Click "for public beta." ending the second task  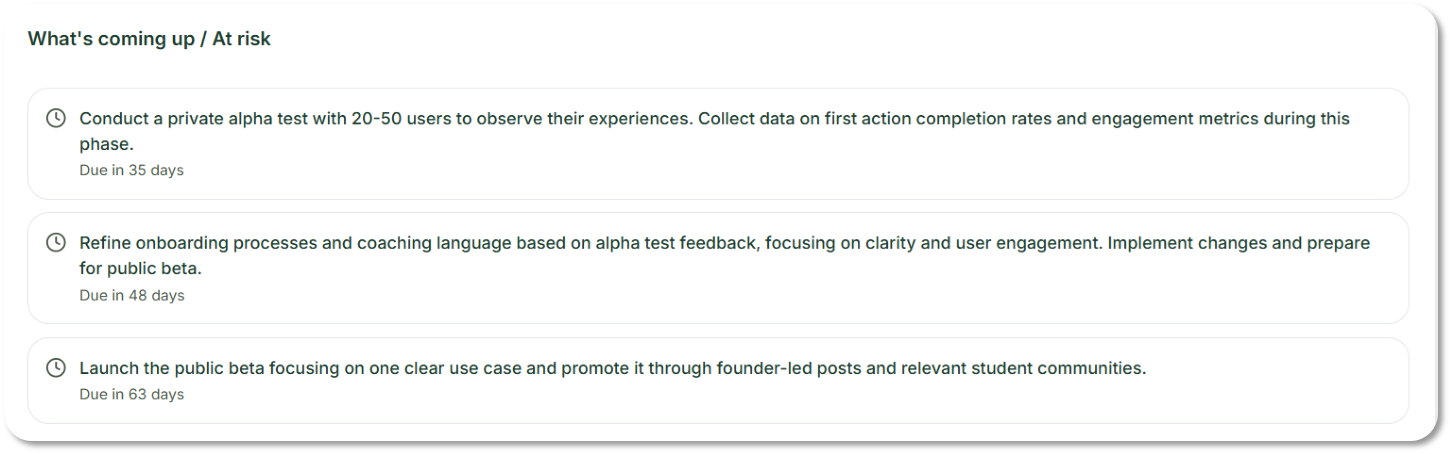pyautogui.click(x=141, y=269)
